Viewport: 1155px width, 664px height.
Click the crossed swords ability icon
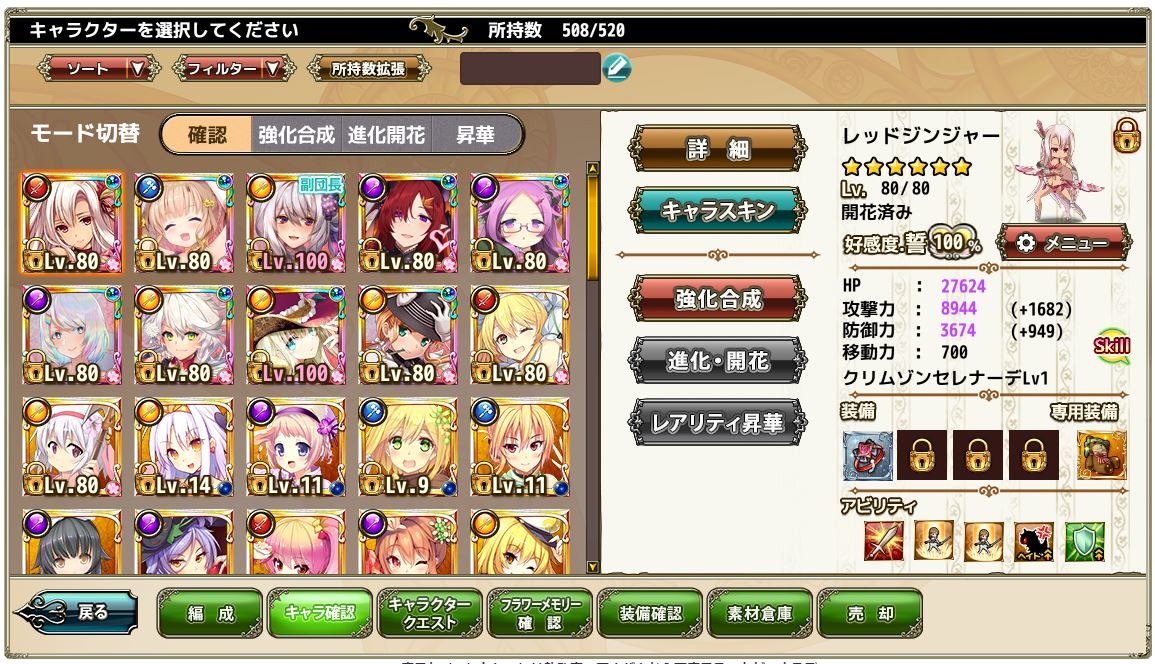tap(883, 542)
